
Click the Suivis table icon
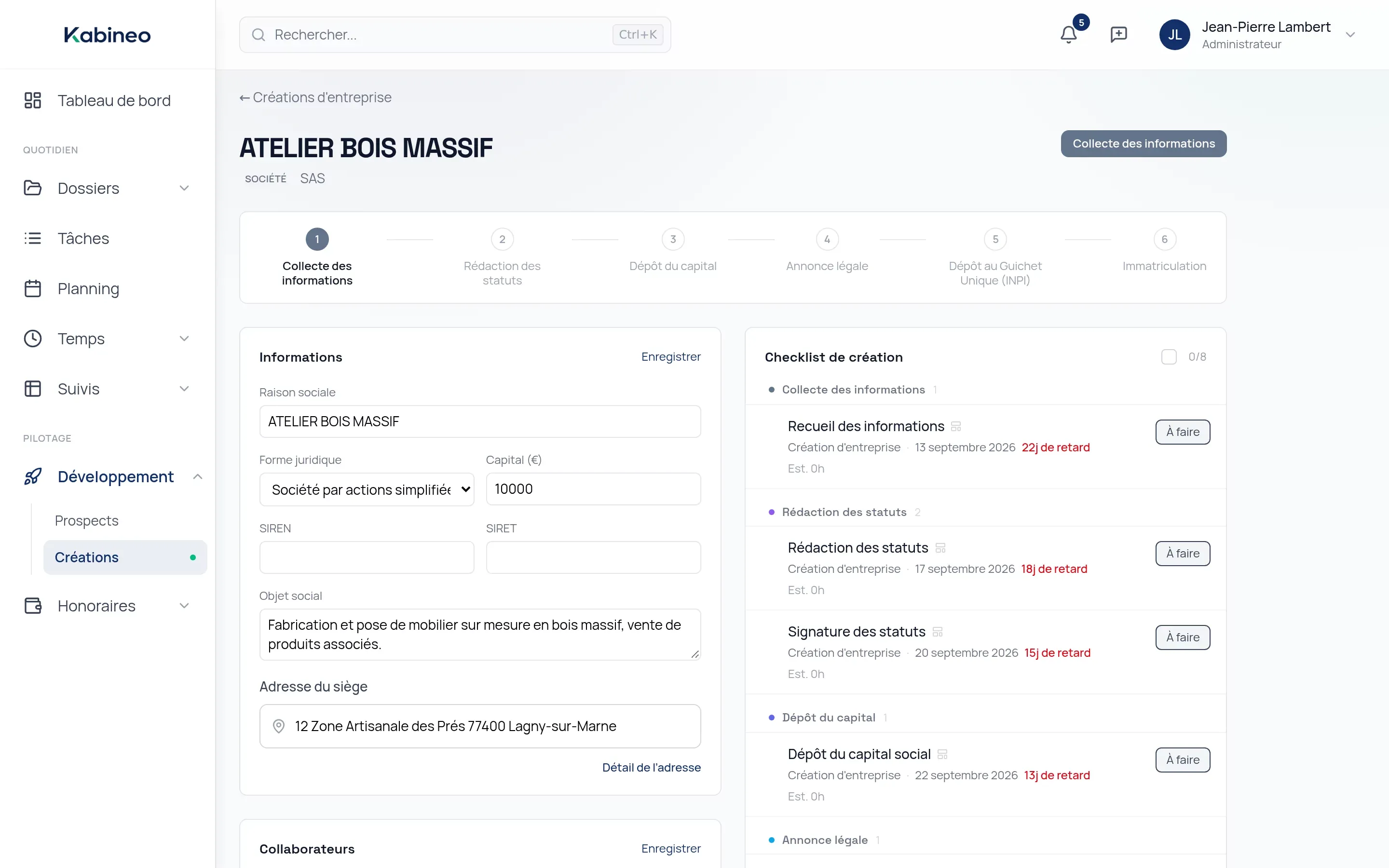pos(33,389)
